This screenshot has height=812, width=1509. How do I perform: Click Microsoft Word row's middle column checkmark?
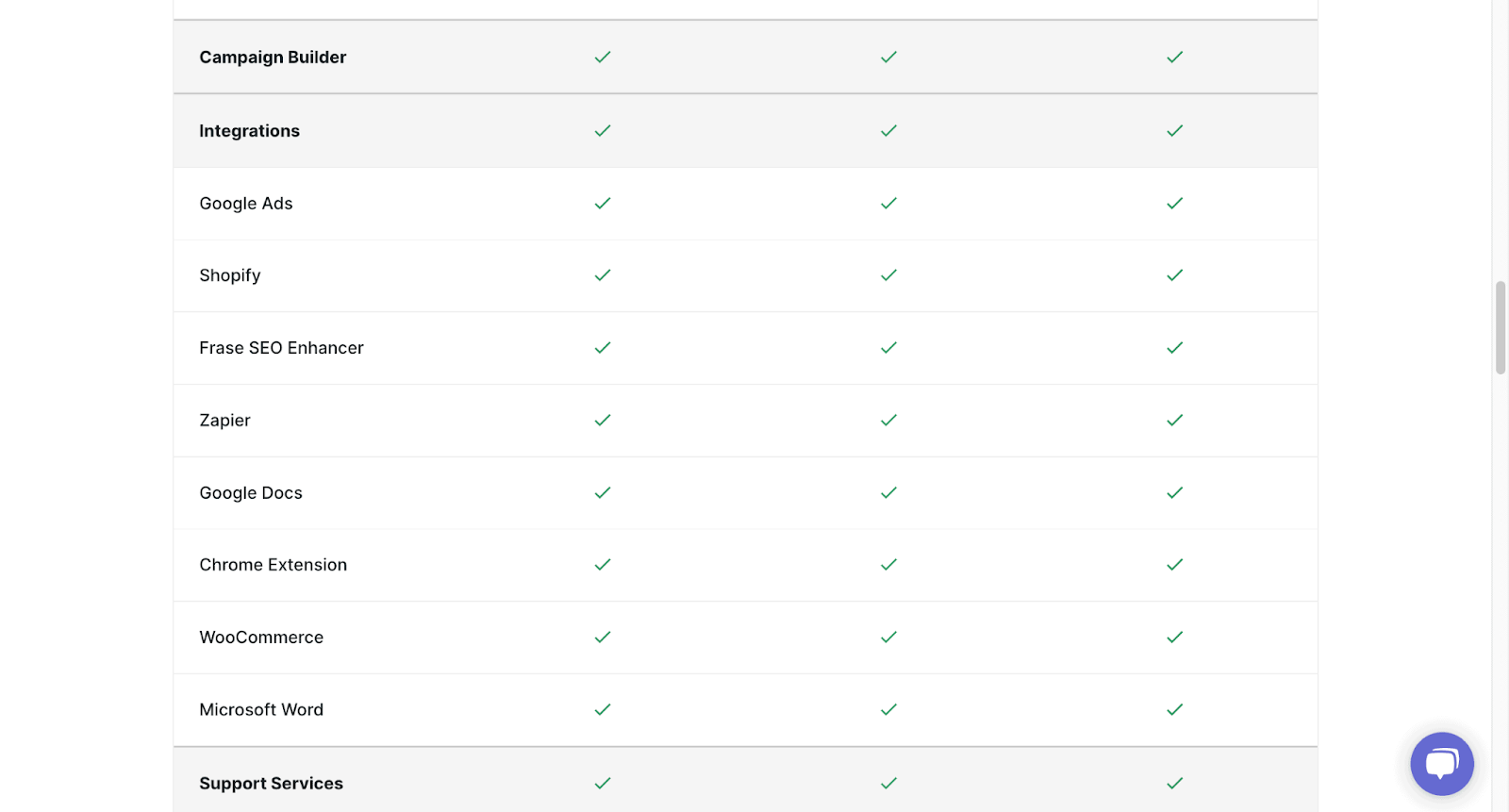(888, 710)
